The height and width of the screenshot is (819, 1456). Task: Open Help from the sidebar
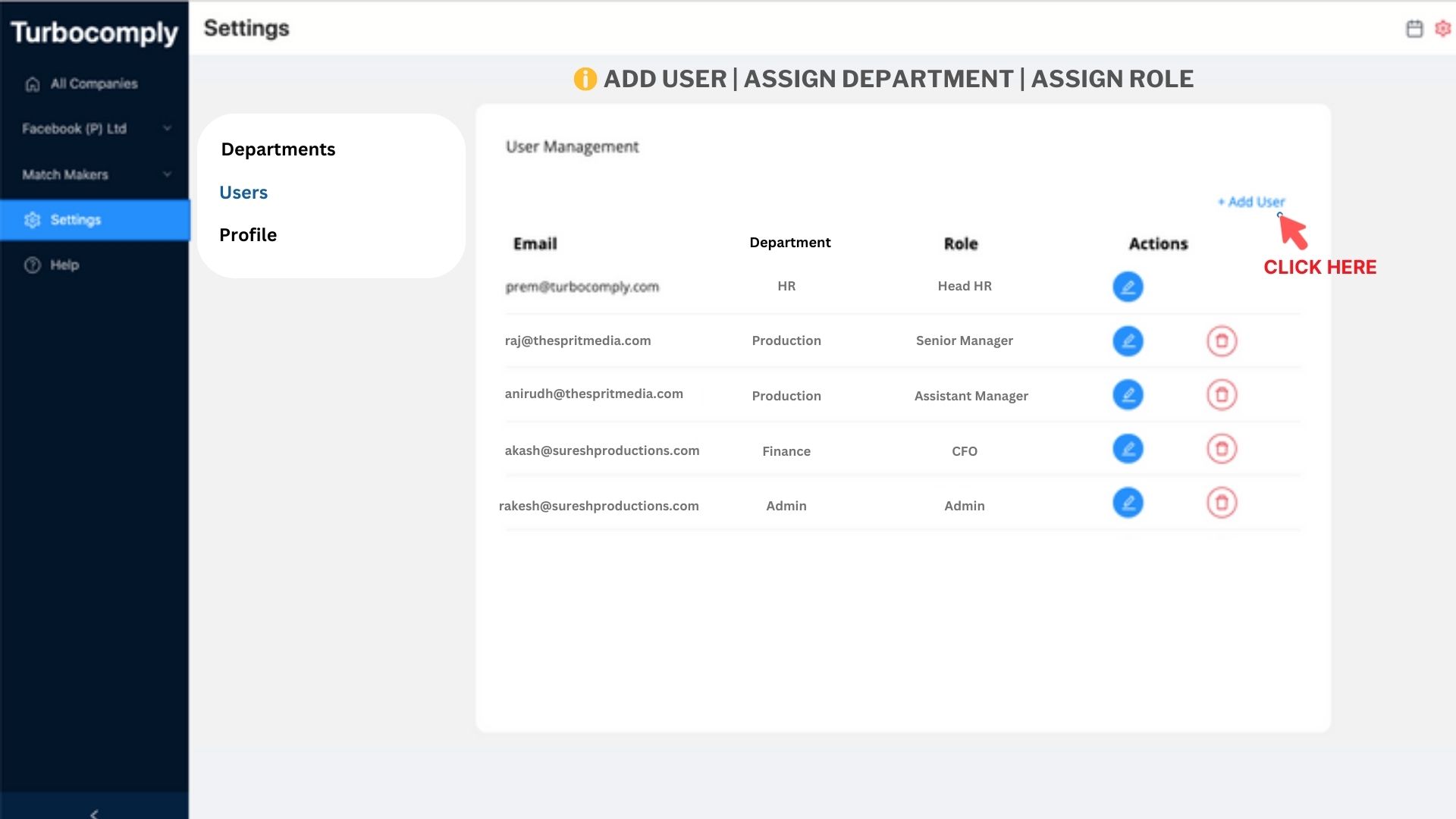[x=64, y=265]
